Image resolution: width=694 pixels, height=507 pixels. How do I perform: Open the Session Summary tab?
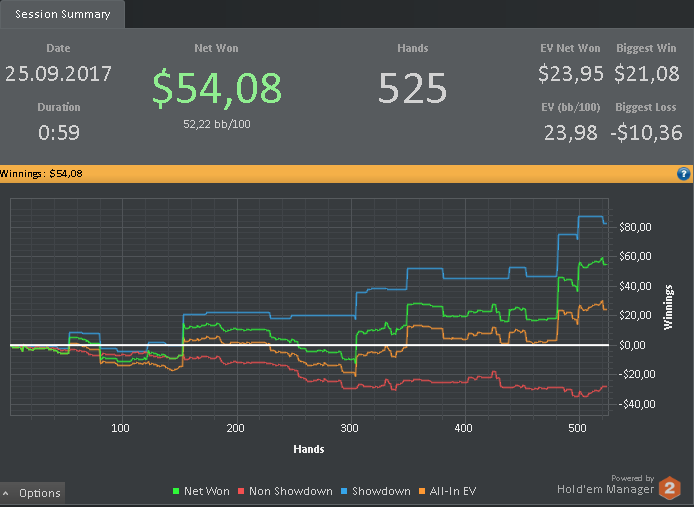[62, 14]
